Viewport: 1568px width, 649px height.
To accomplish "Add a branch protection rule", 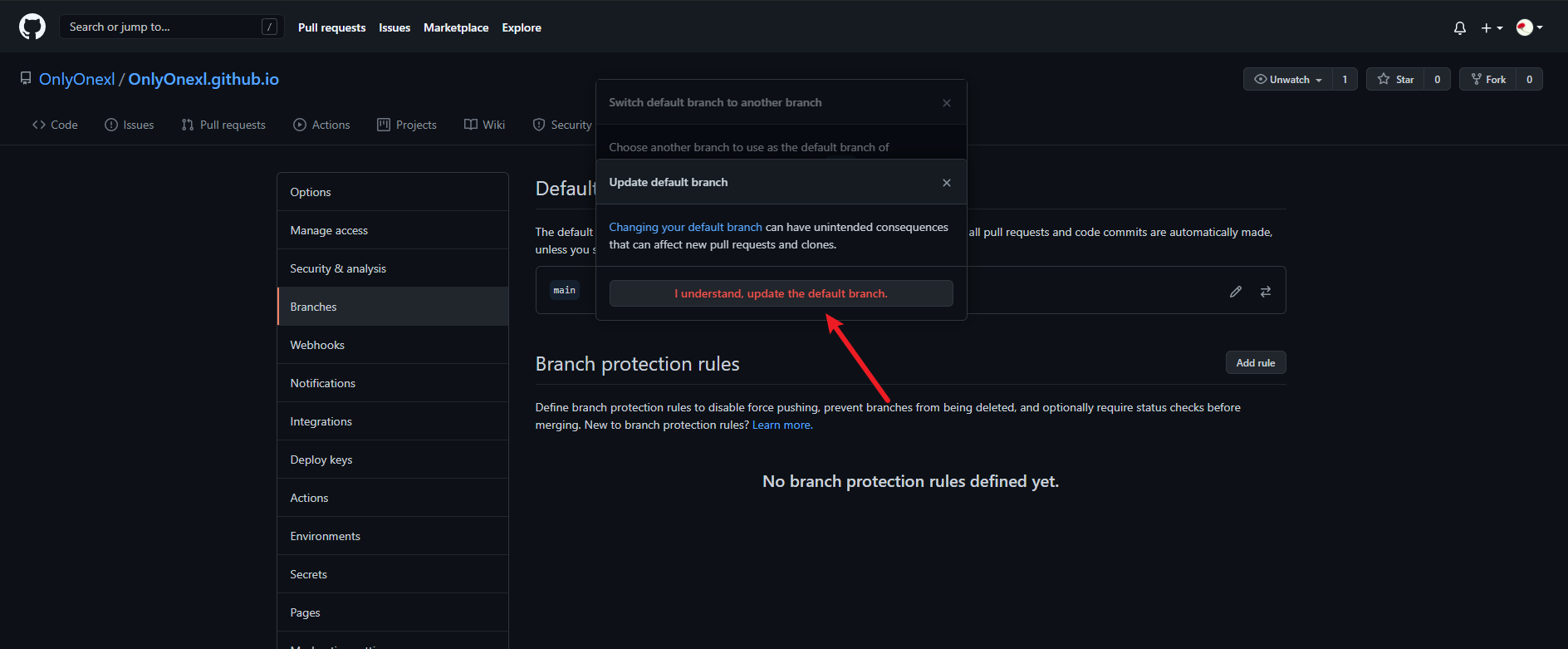I will click(x=1256, y=362).
